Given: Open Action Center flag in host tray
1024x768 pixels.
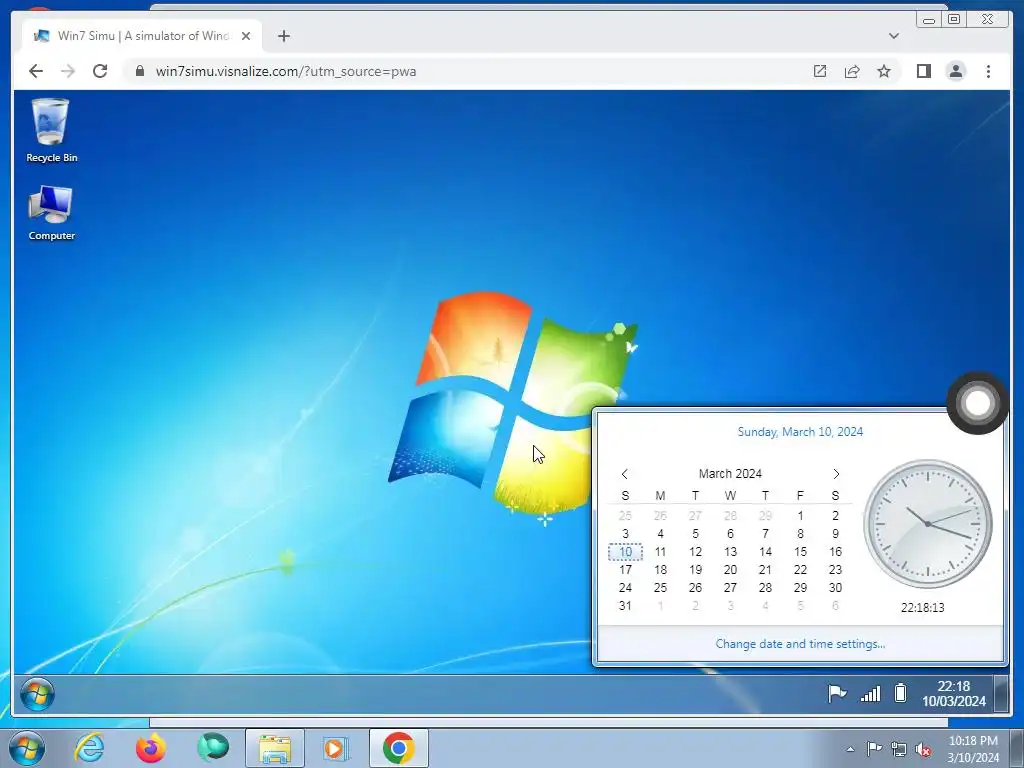Looking at the screenshot, I should 874,748.
